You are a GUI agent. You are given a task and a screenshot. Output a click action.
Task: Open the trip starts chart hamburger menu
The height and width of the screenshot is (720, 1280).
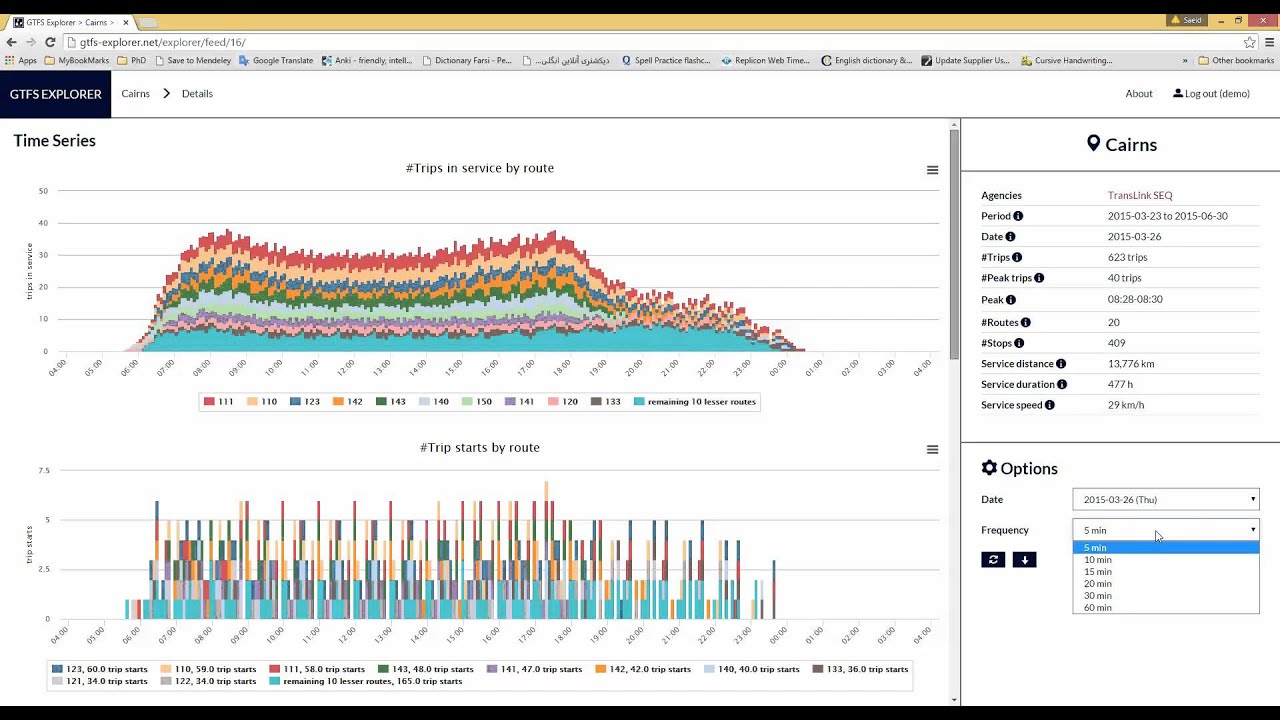(x=932, y=450)
